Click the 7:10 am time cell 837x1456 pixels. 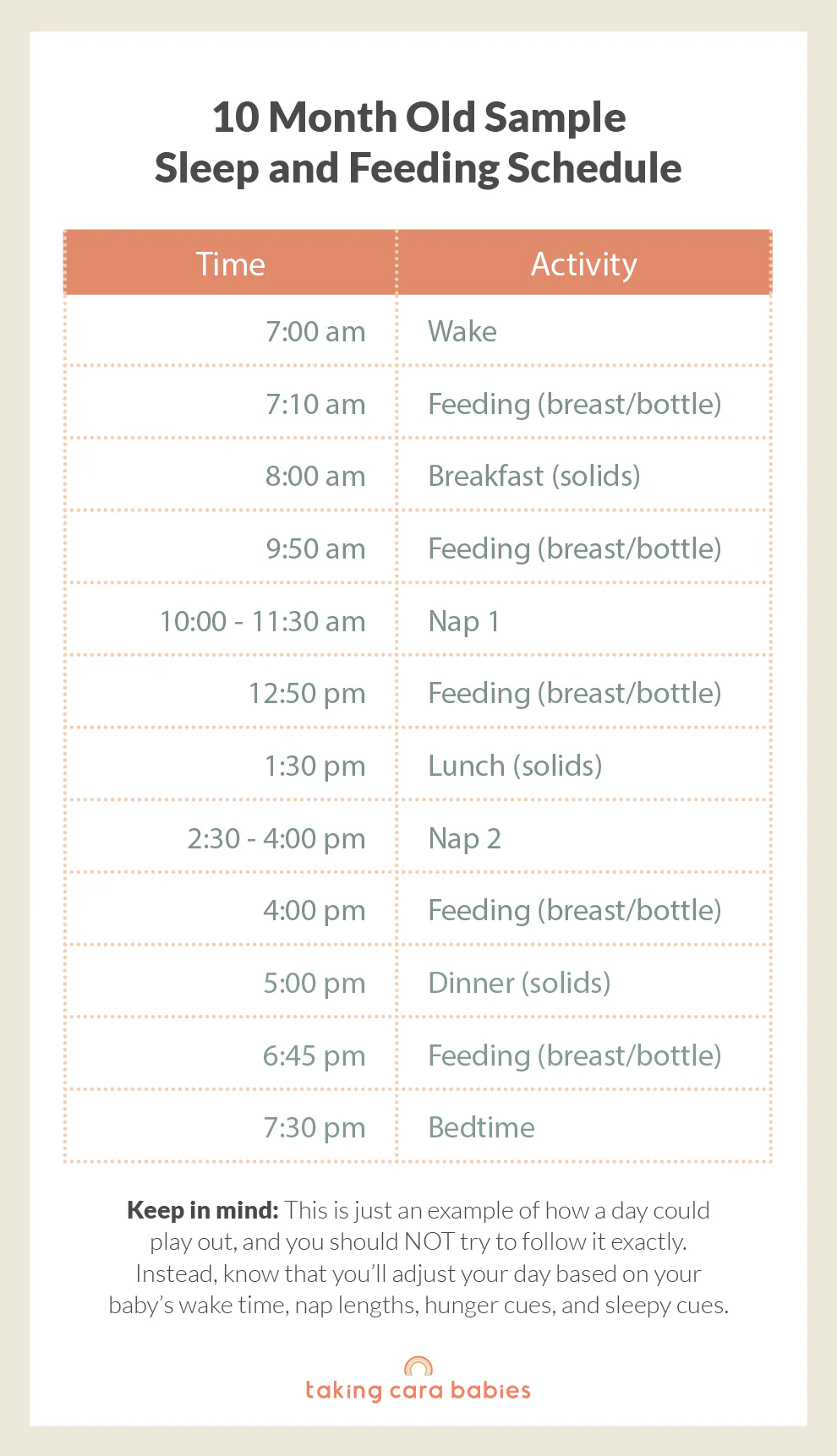pos(315,404)
